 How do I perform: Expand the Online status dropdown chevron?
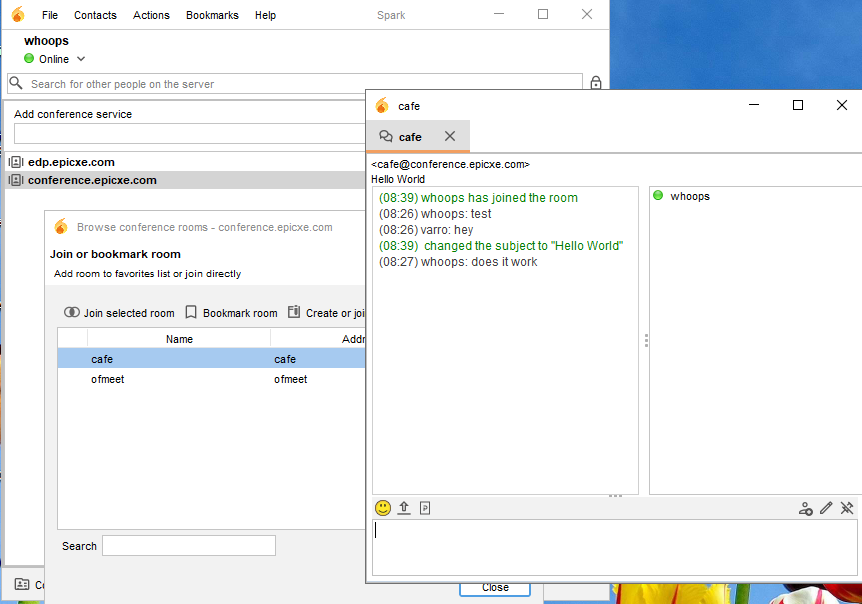coord(81,59)
